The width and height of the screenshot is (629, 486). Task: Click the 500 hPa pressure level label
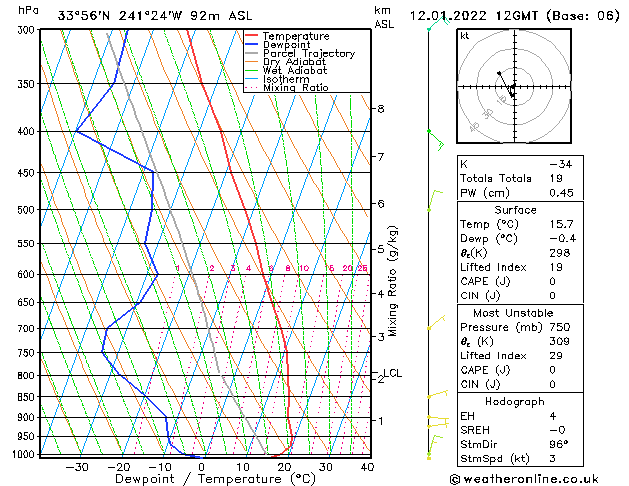(x=28, y=210)
